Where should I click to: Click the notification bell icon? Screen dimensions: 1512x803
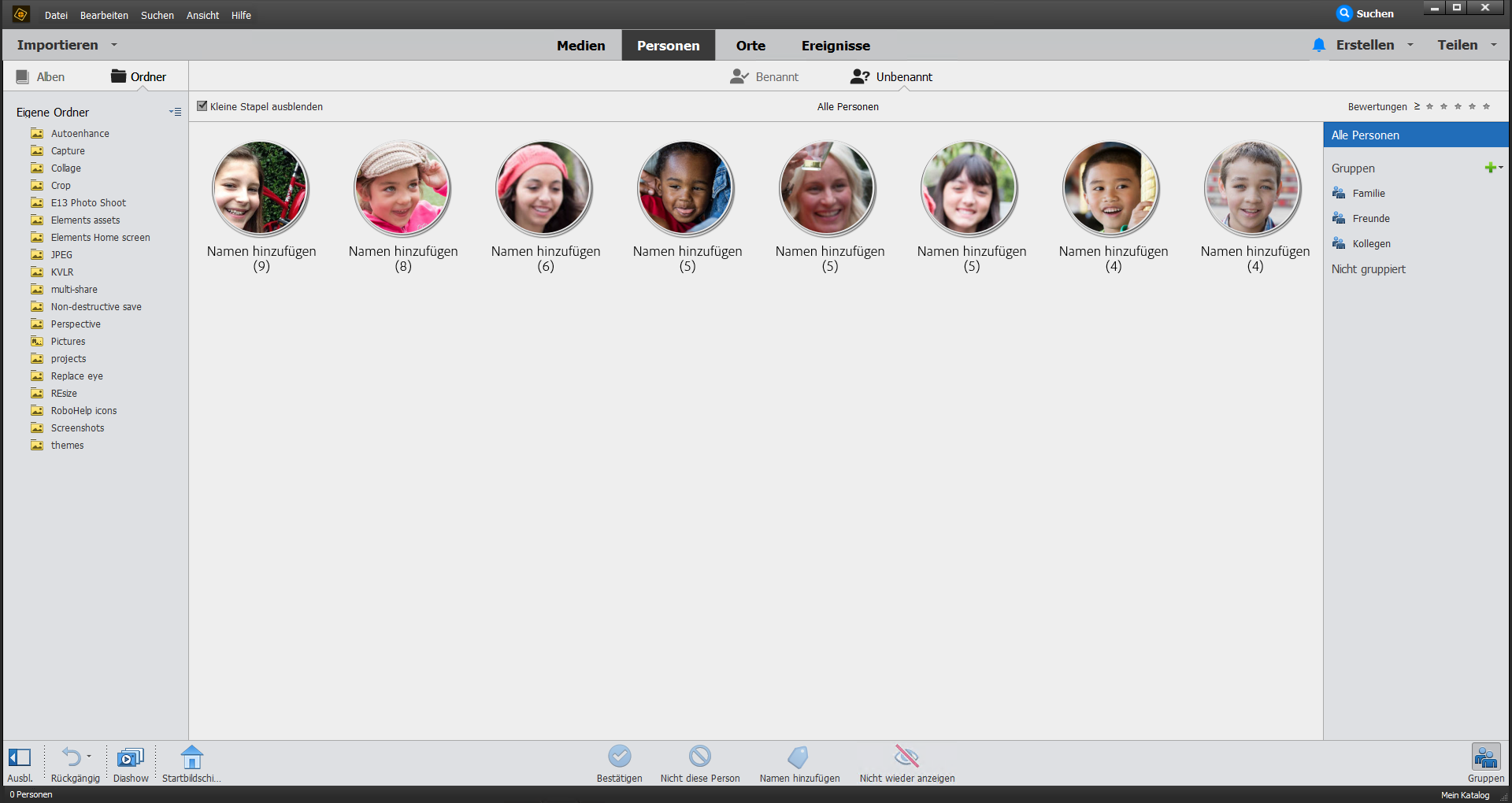click(x=1319, y=45)
